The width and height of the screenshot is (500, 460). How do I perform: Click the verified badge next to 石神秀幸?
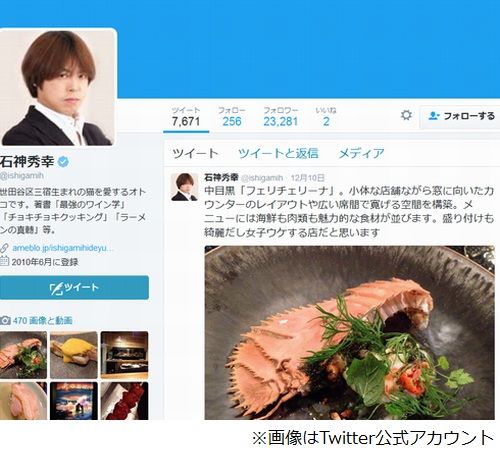point(63,162)
